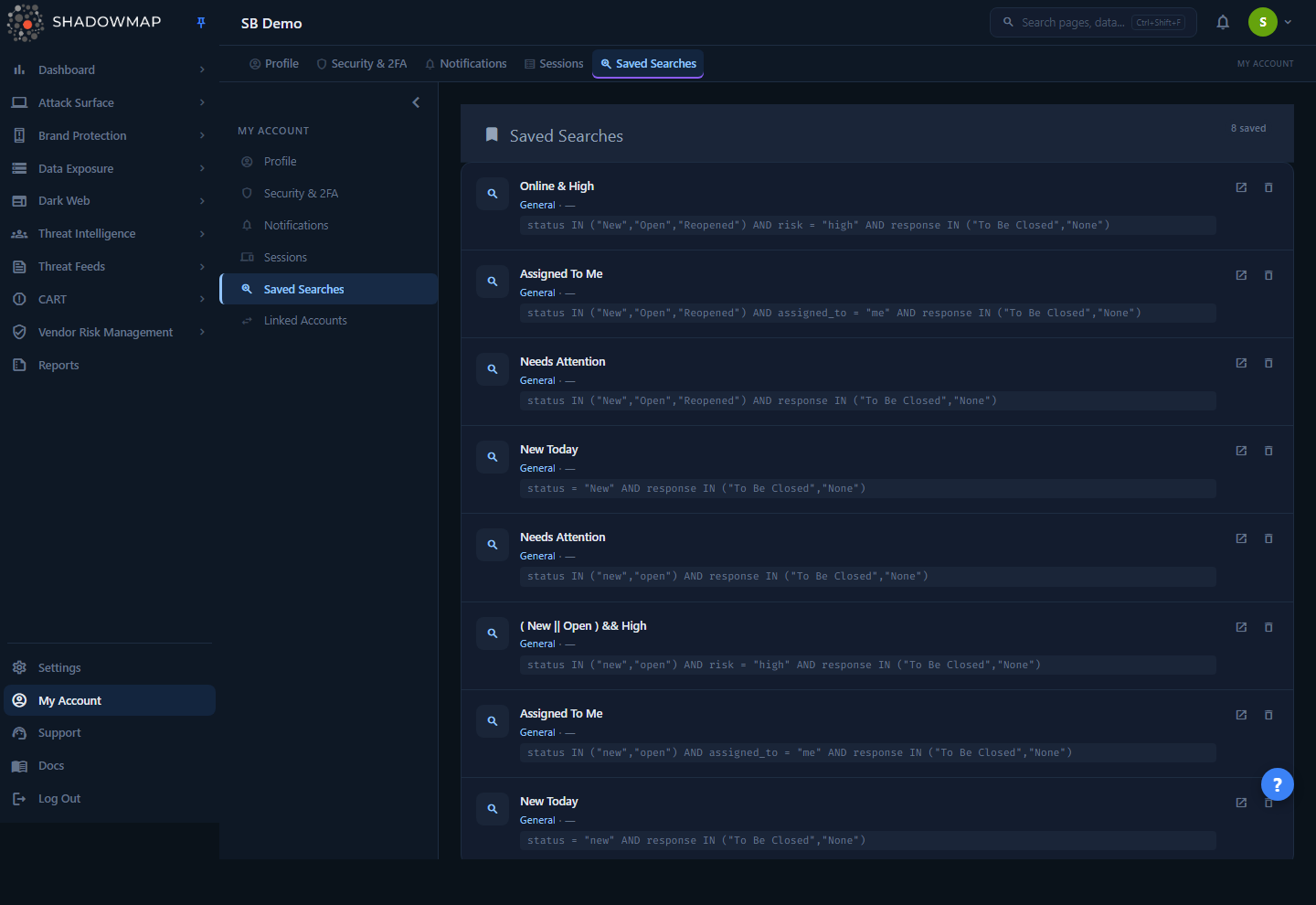This screenshot has width=1316, height=905.
Task: Switch to the Sessions tab
Action: tap(554, 64)
